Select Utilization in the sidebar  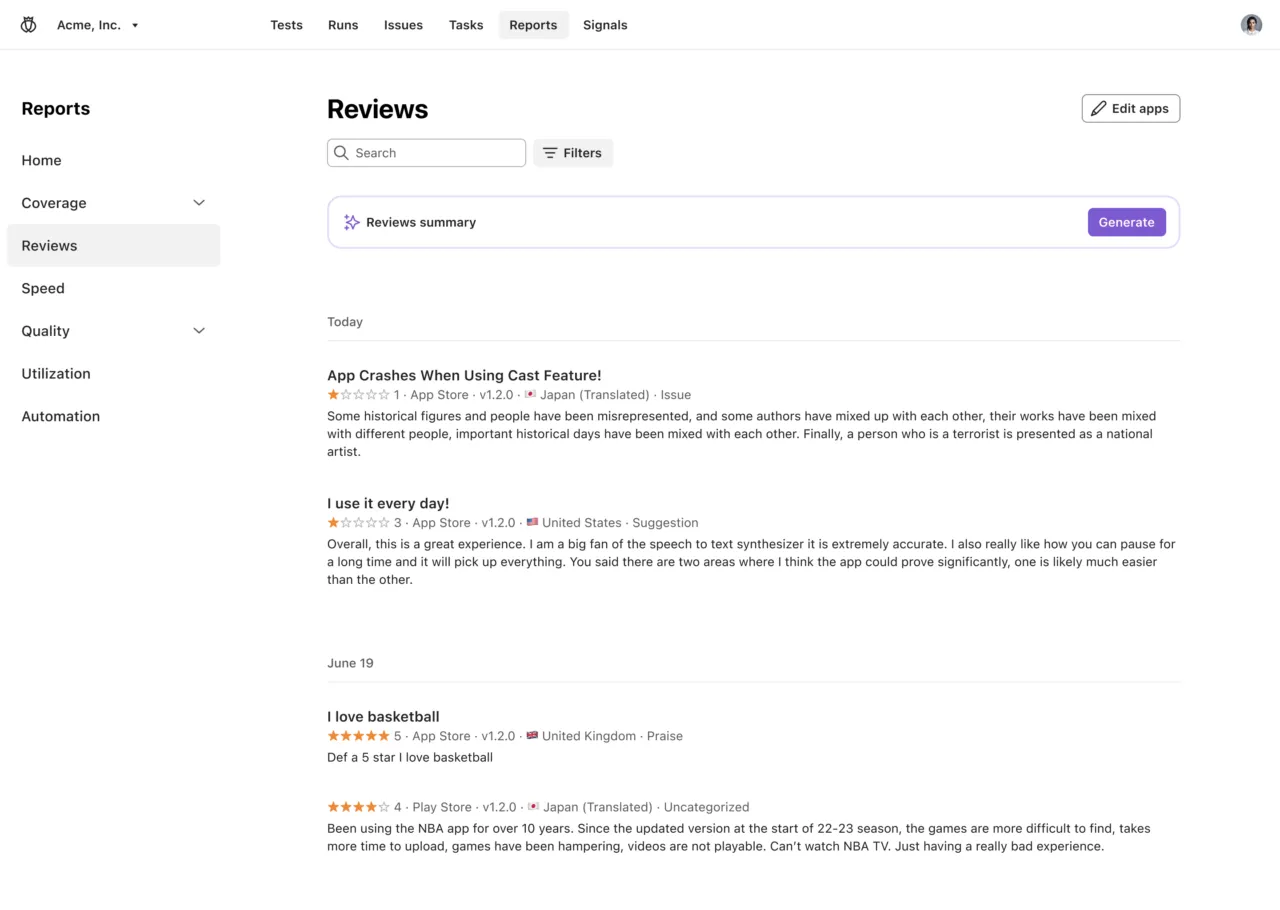[x=56, y=373]
